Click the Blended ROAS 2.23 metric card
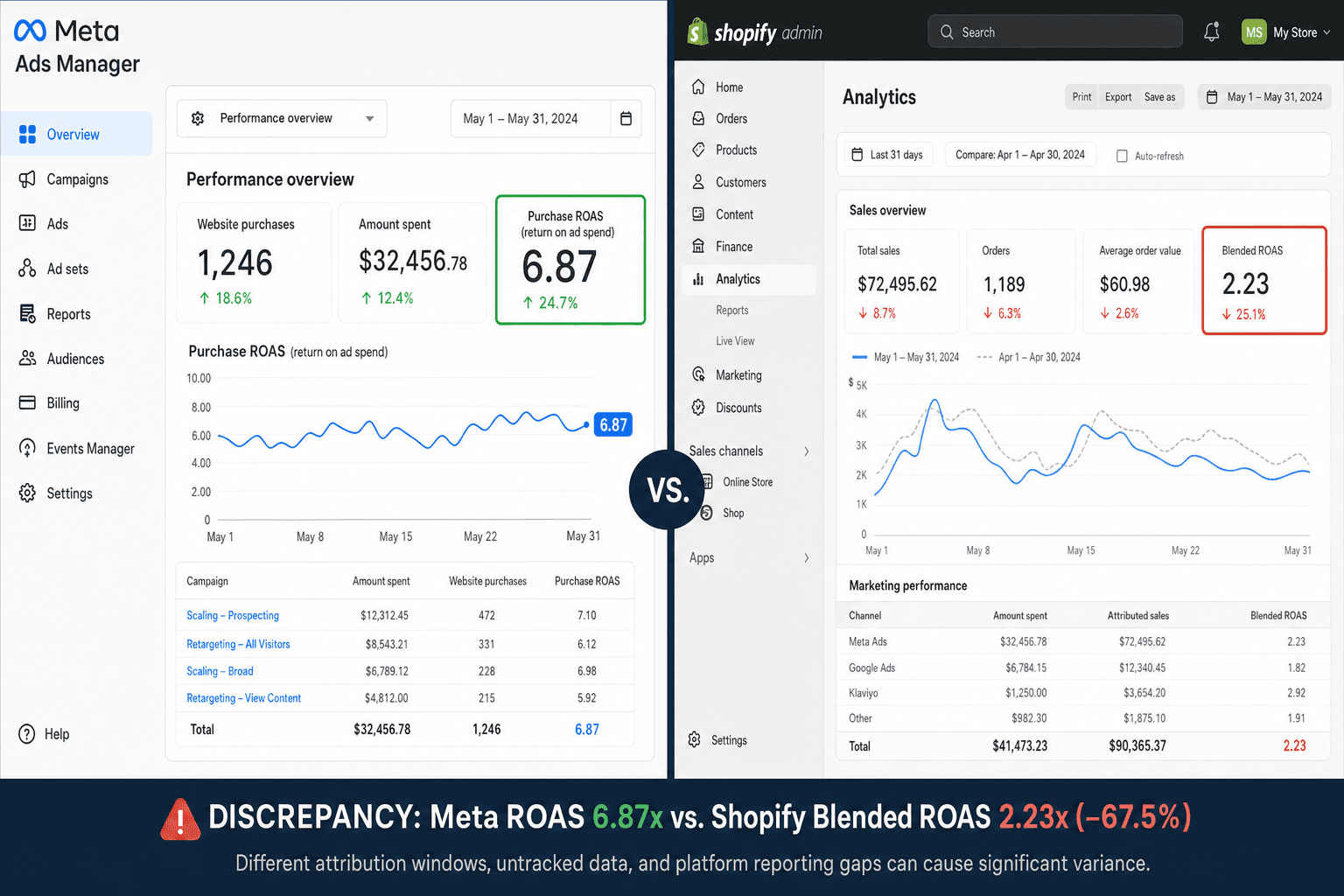The image size is (1344, 896). (x=1264, y=280)
